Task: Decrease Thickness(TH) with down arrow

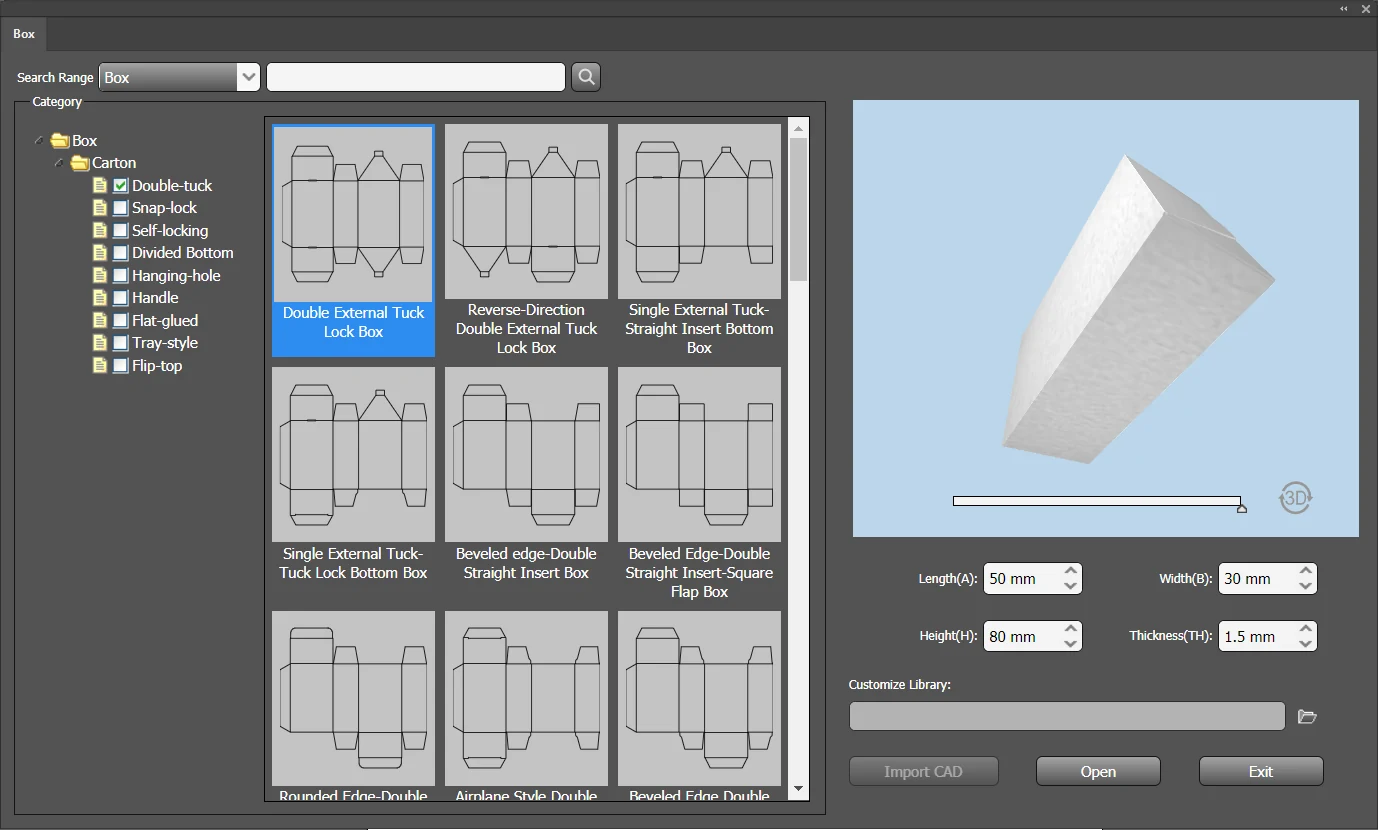Action: point(1305,644)
